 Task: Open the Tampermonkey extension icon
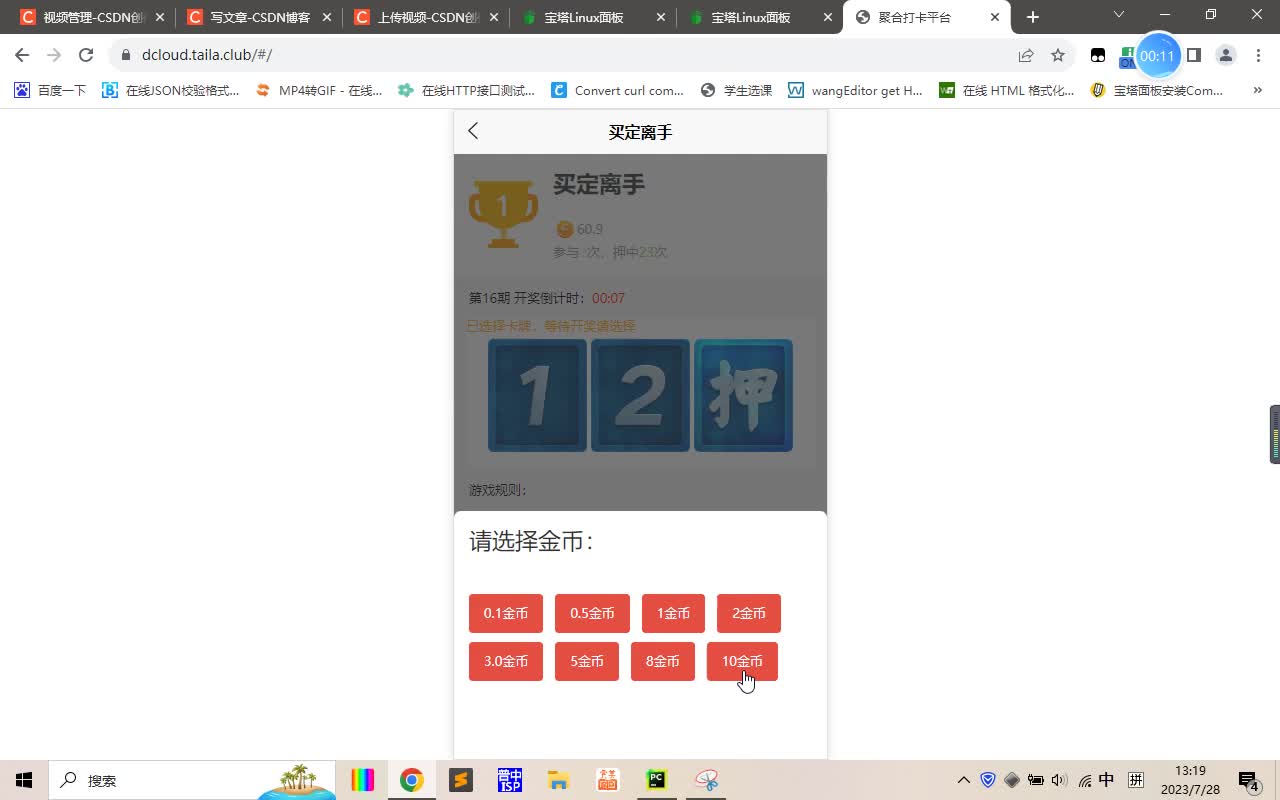click(1098, 55)
